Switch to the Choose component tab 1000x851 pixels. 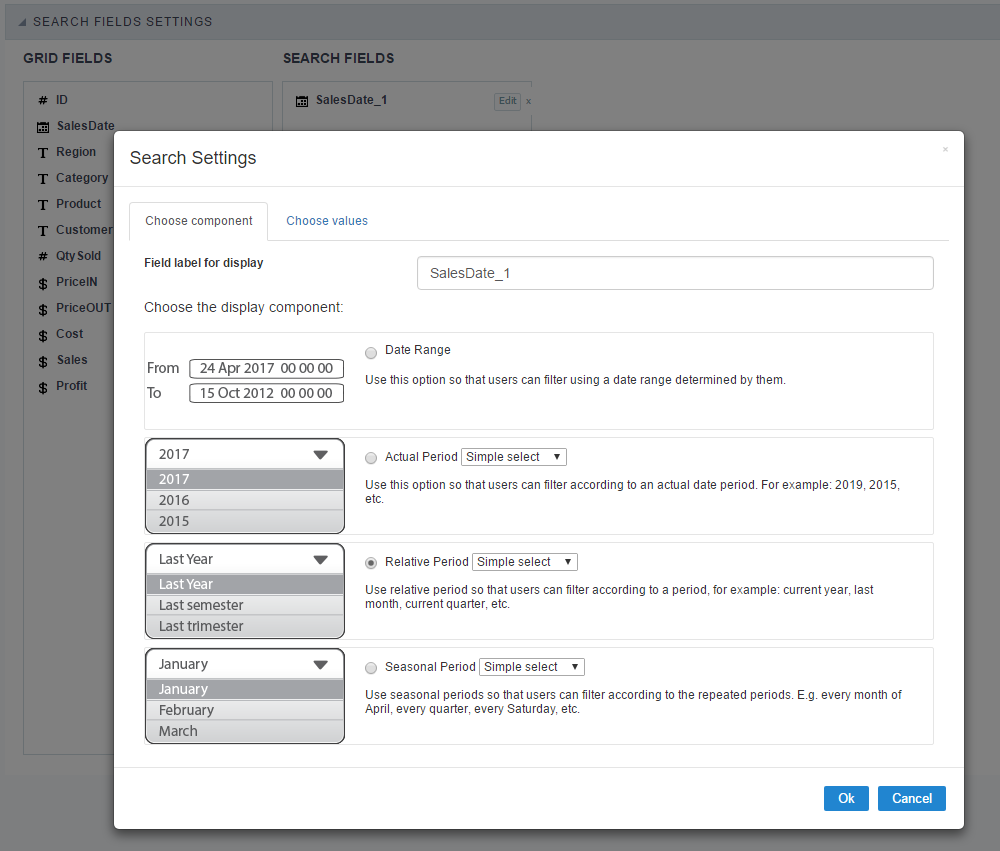tap(198, 221)
